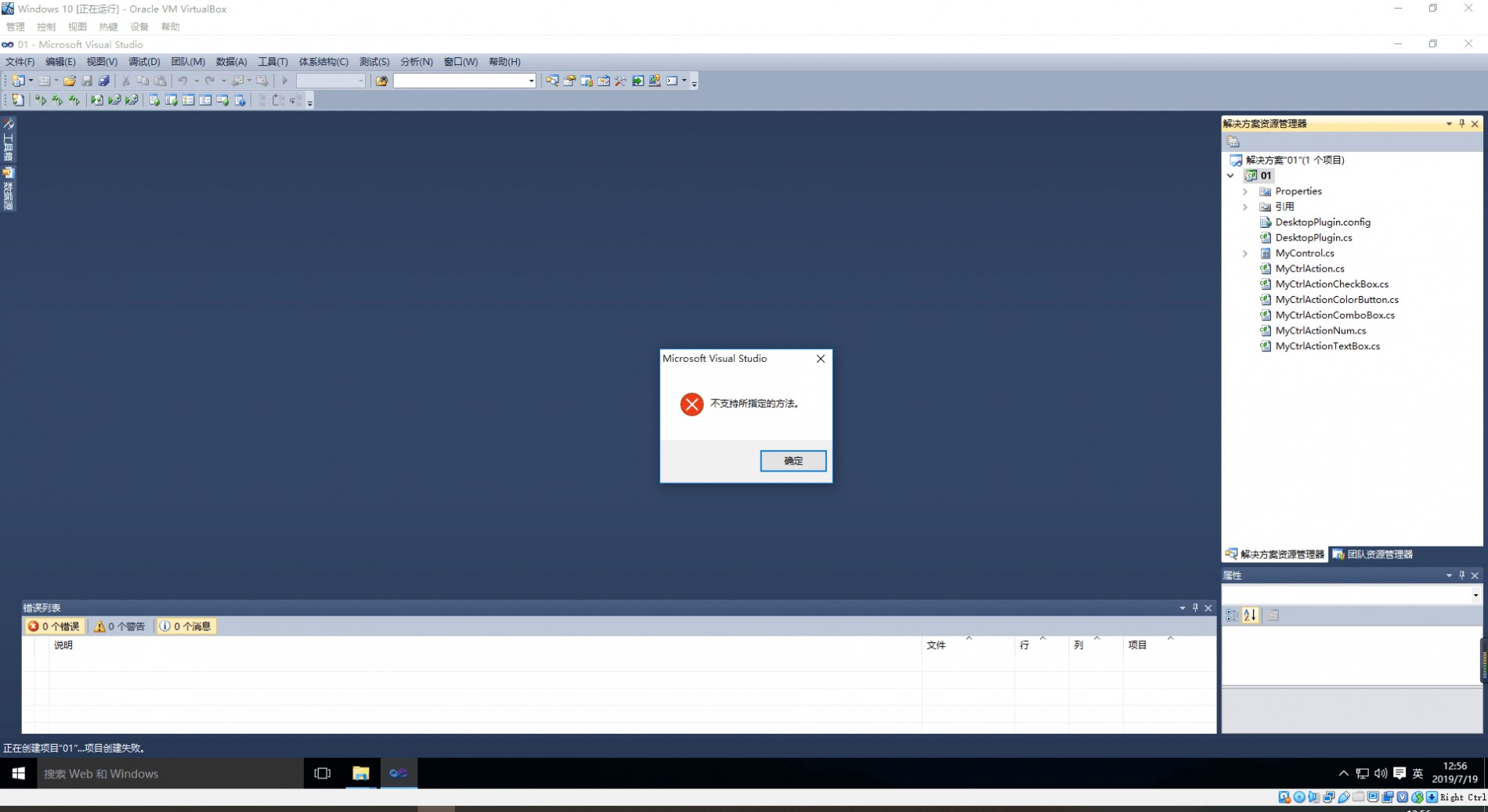
Task: Open the 文件(F) menu
Action: click(x=20, y=62)
